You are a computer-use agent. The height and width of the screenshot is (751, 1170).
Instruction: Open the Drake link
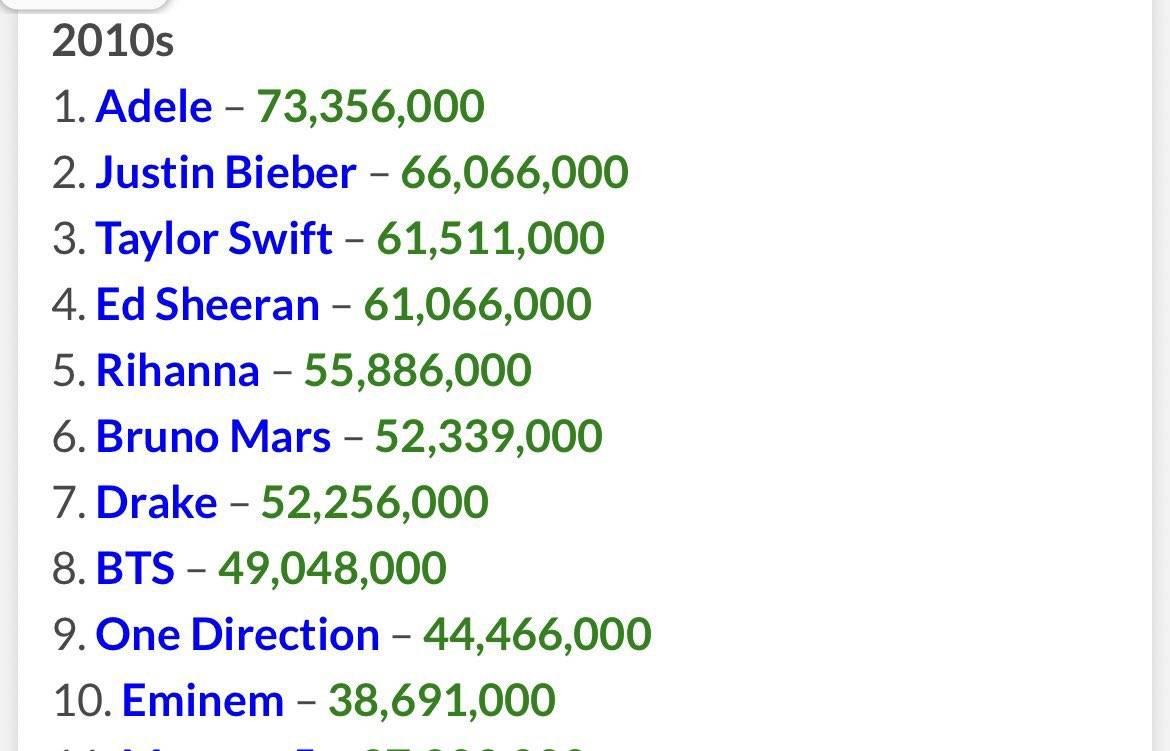pos(157,502)
